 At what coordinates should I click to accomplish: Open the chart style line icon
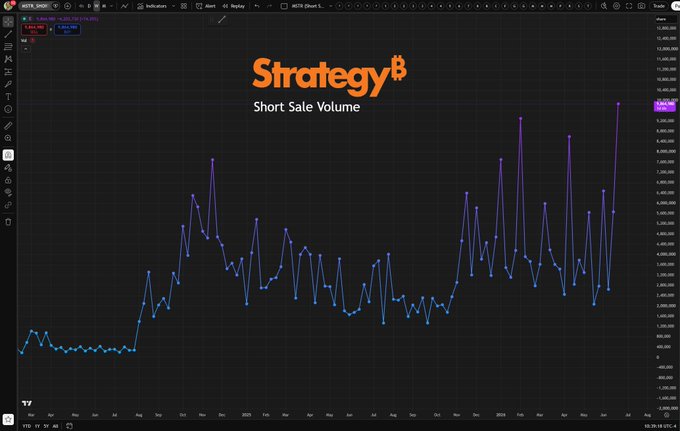[x=124, y=6]
